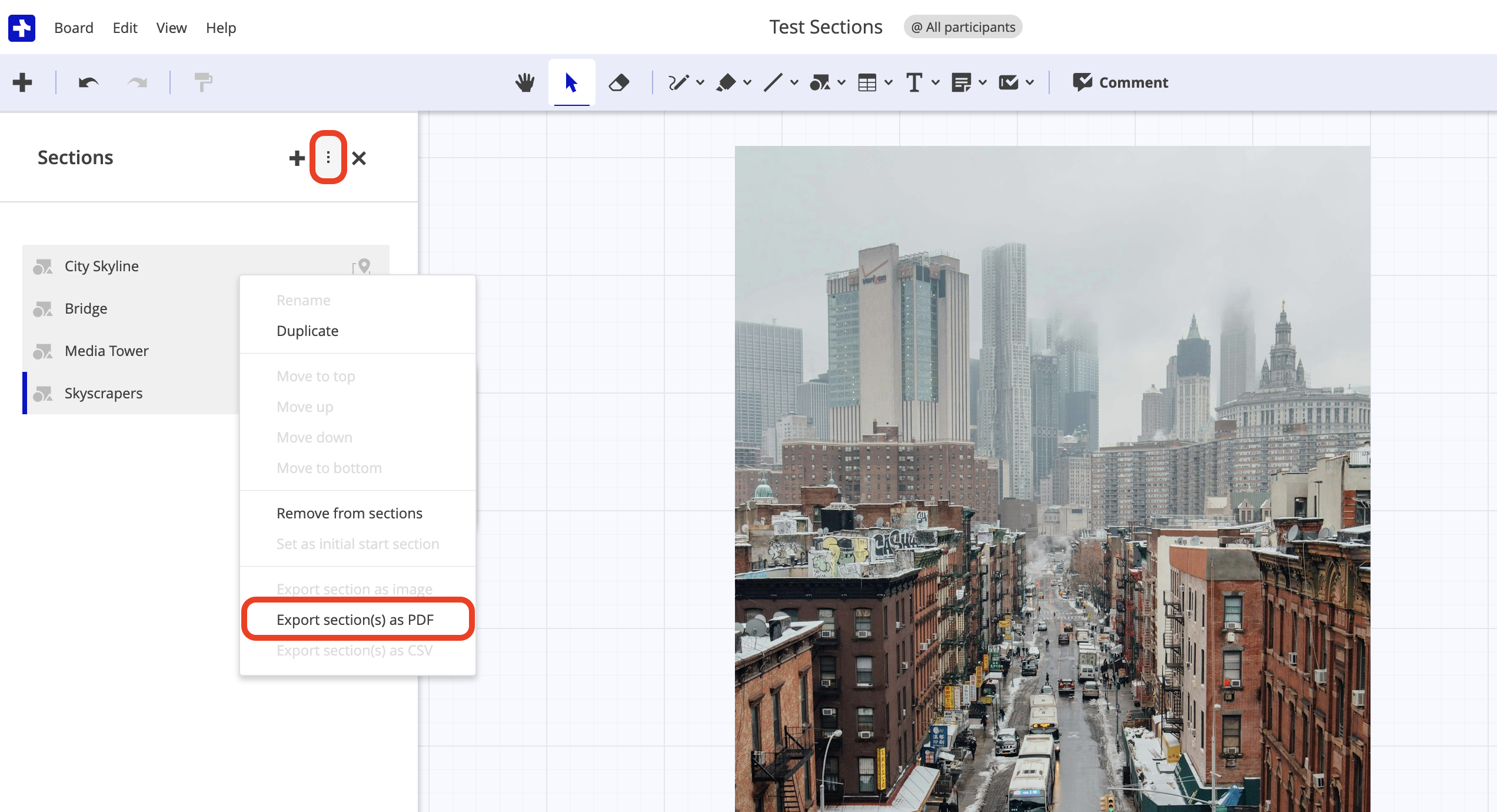This screenshot has width=1497, height=812.
Task: Open the Shapes dropdown arrow
Action: (841, 82)
